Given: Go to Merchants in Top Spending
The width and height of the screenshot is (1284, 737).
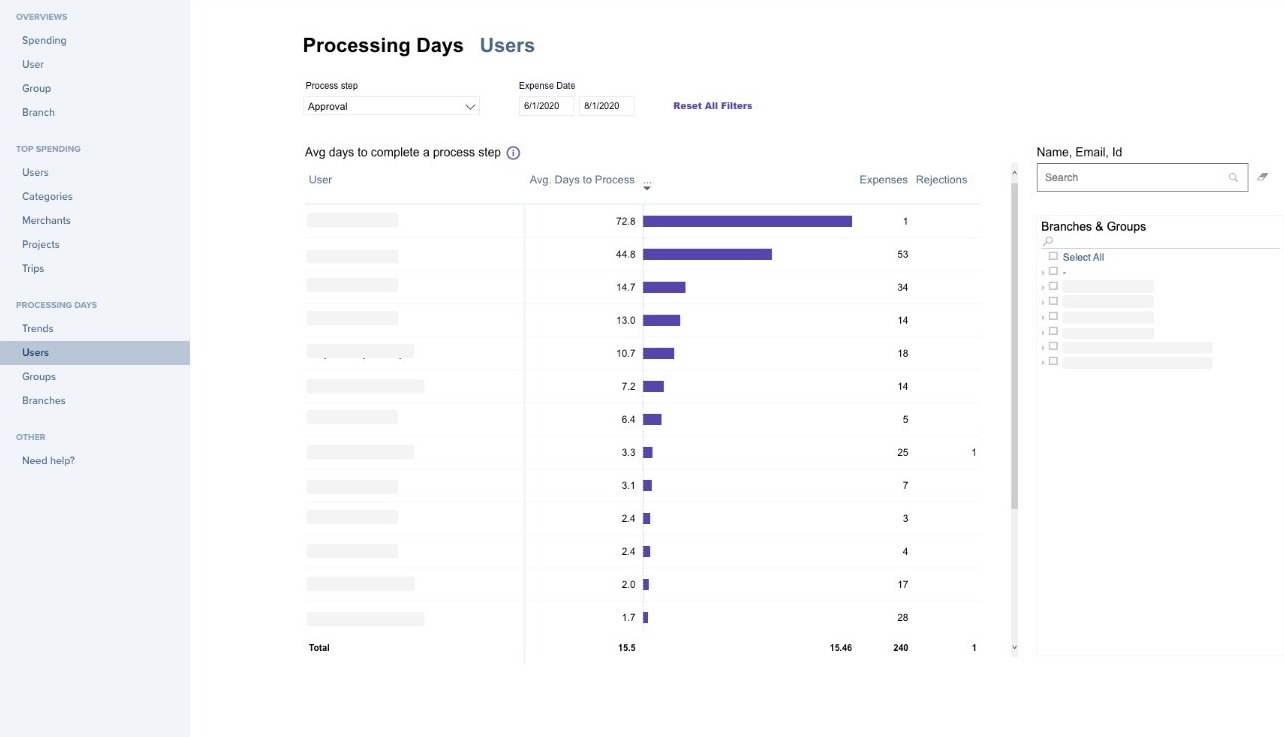Looking at the screenshot, I should tap(46, 220).
